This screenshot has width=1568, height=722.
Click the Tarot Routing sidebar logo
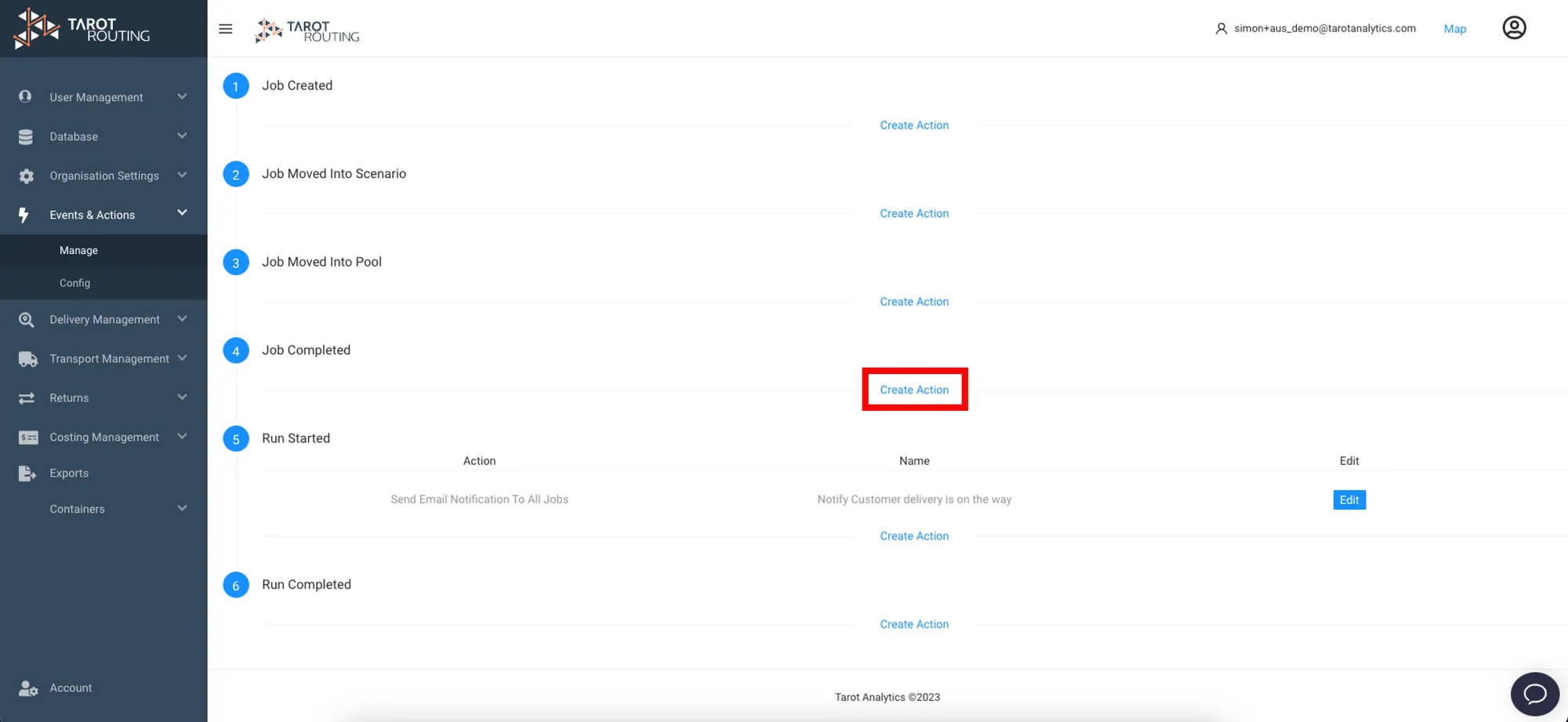coord(82,29)
